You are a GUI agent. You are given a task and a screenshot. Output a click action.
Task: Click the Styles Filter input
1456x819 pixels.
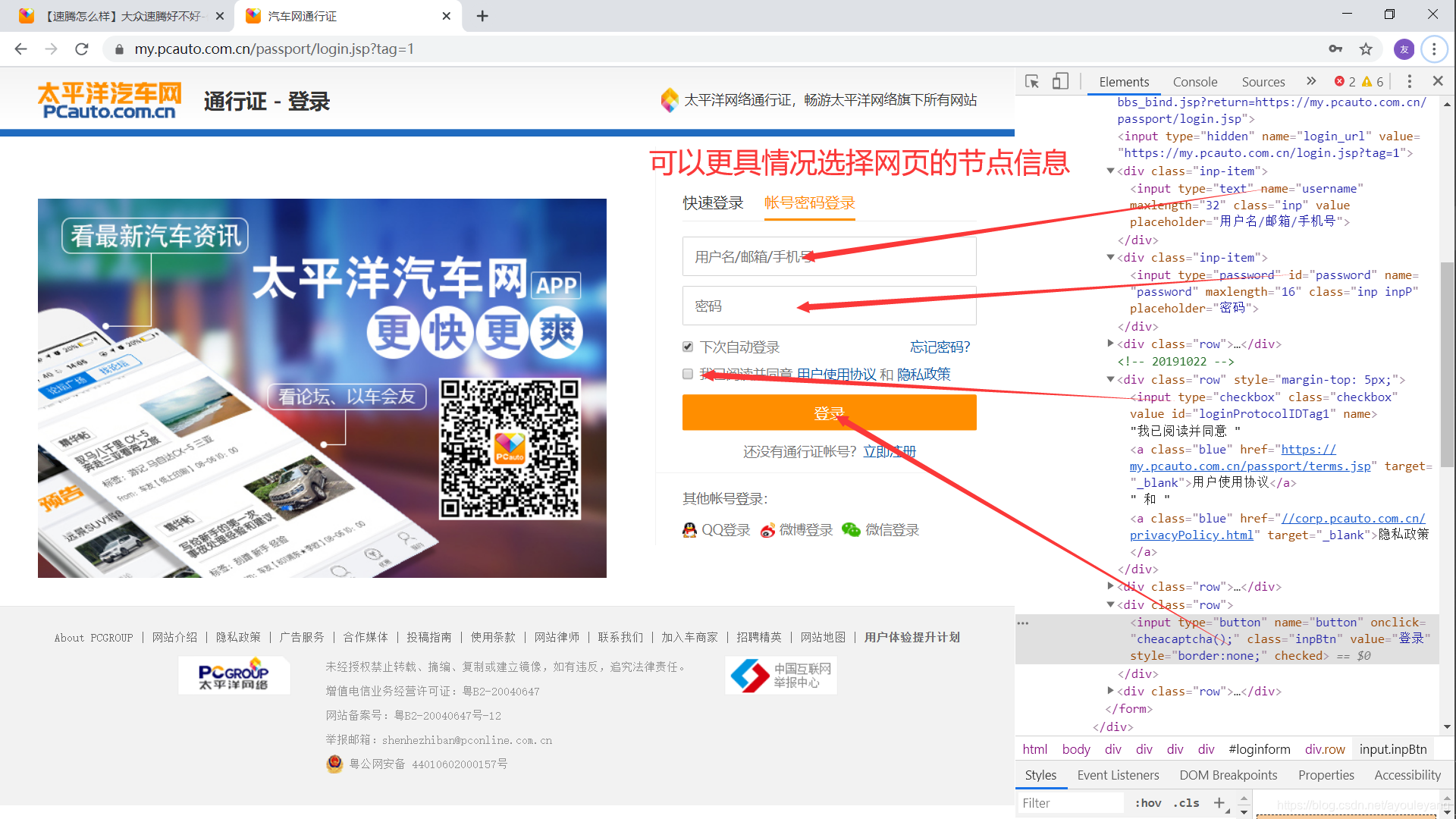1070,802
